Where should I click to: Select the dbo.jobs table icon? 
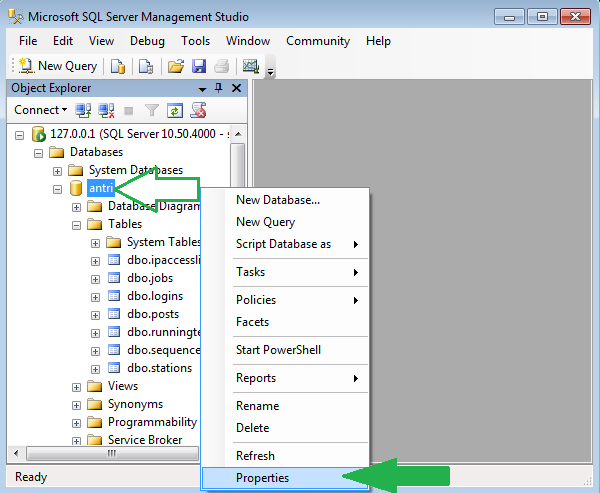point(114,278)
